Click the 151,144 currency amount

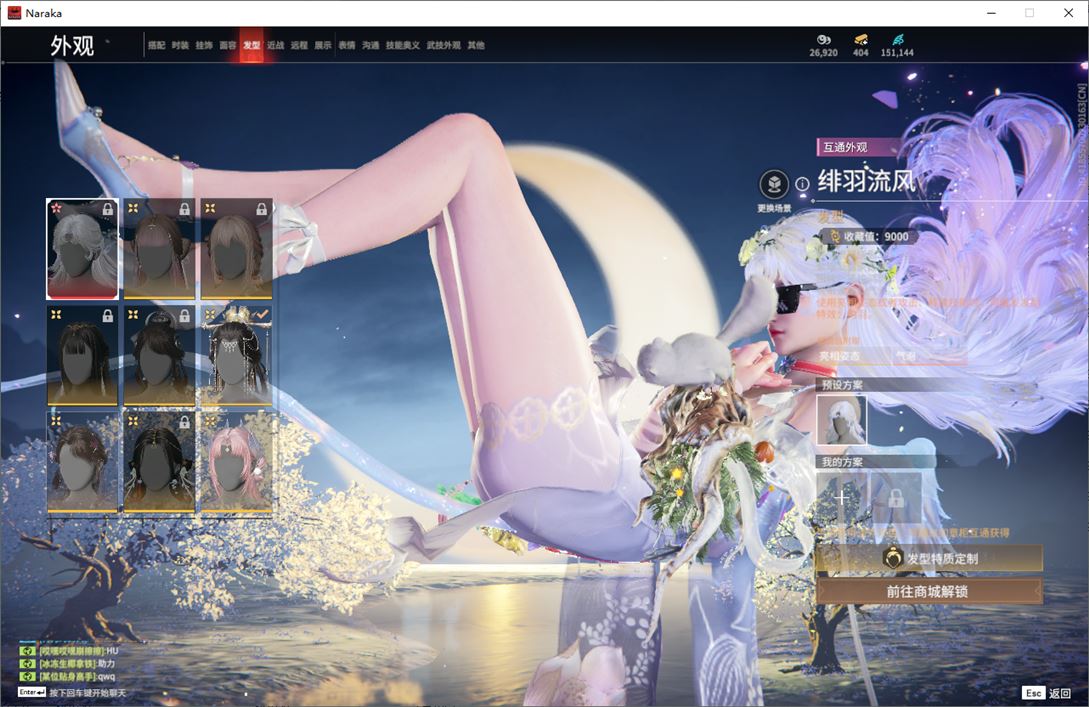897,53
